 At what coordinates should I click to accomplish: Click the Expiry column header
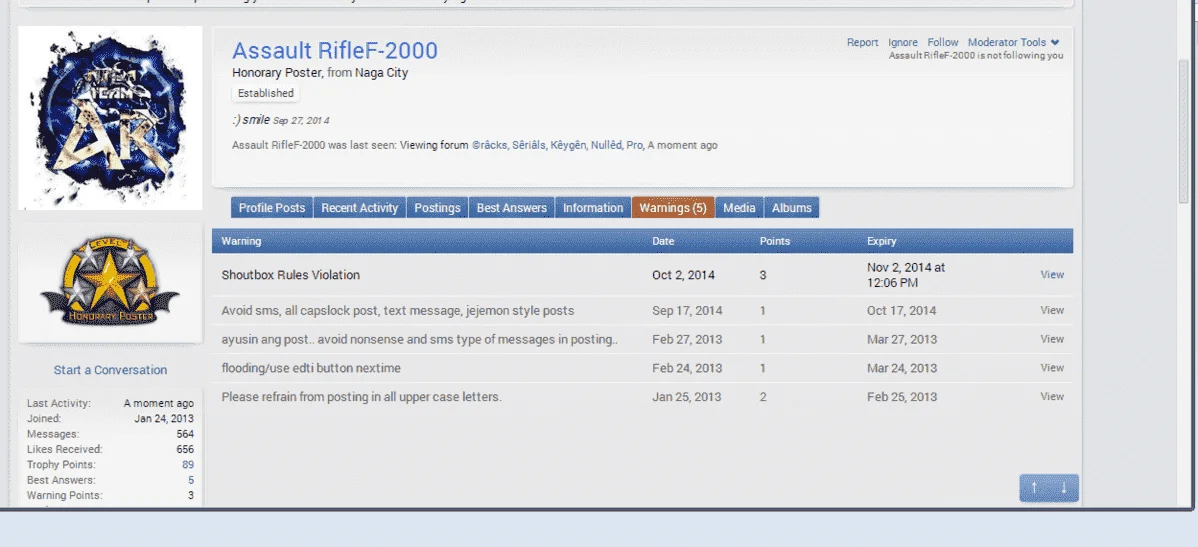[x=882, y=241]
